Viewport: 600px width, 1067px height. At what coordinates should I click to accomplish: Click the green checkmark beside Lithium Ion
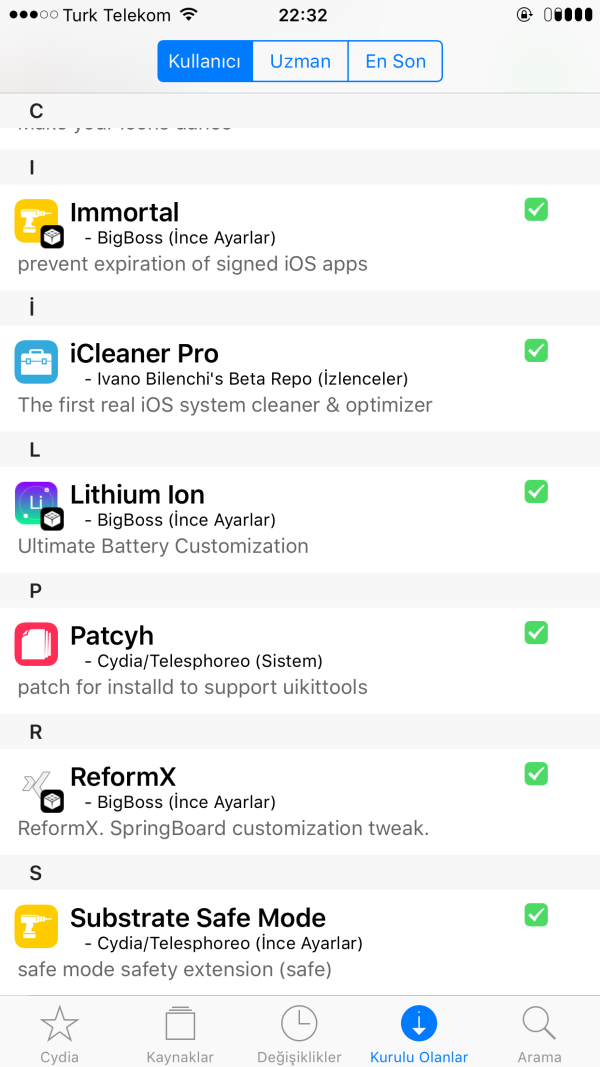click(x=536, y=491)
